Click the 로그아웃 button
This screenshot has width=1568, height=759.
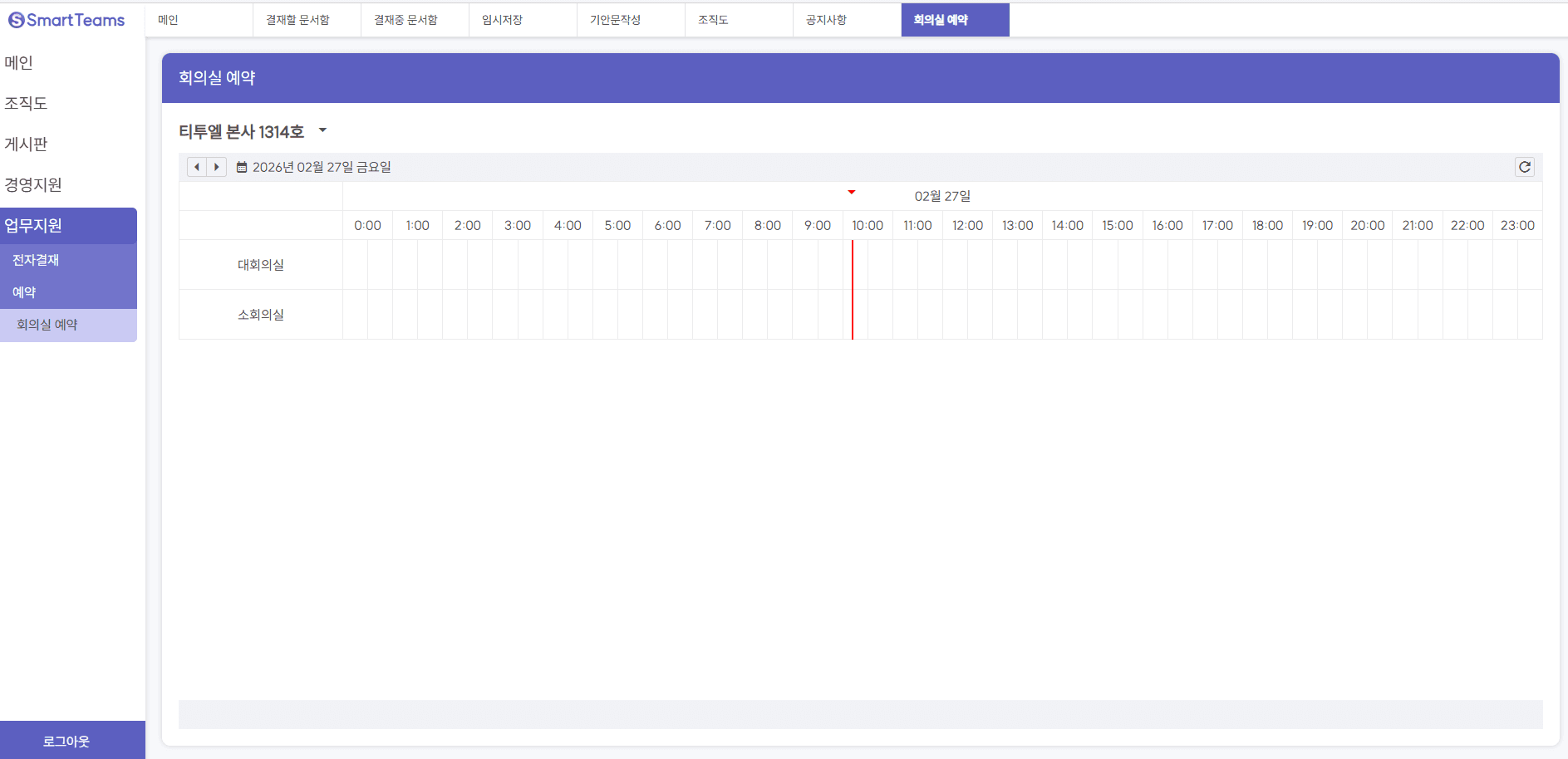[x=68, y=741]
